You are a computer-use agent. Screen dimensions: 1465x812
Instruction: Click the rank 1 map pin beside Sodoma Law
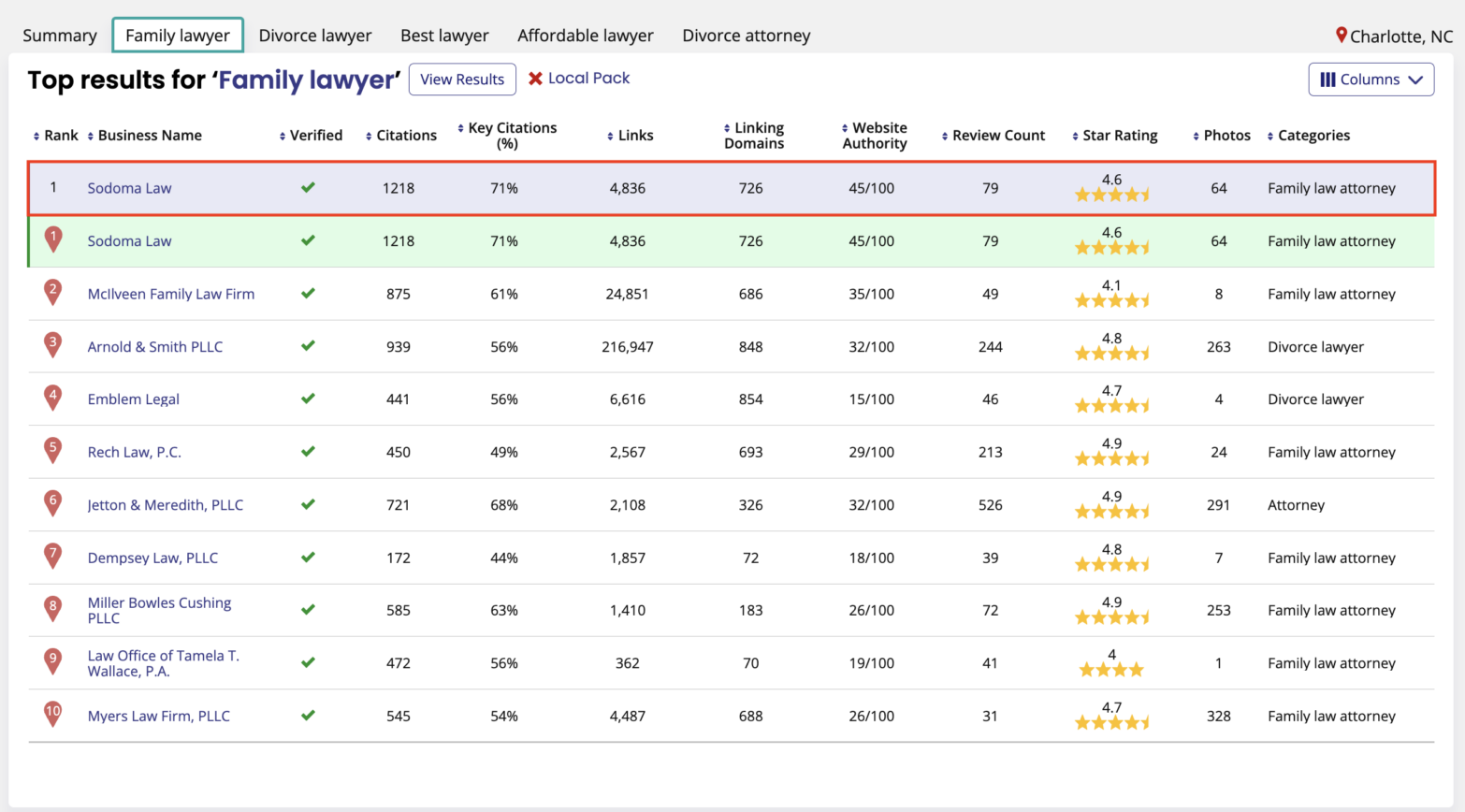tap(51, 240)
